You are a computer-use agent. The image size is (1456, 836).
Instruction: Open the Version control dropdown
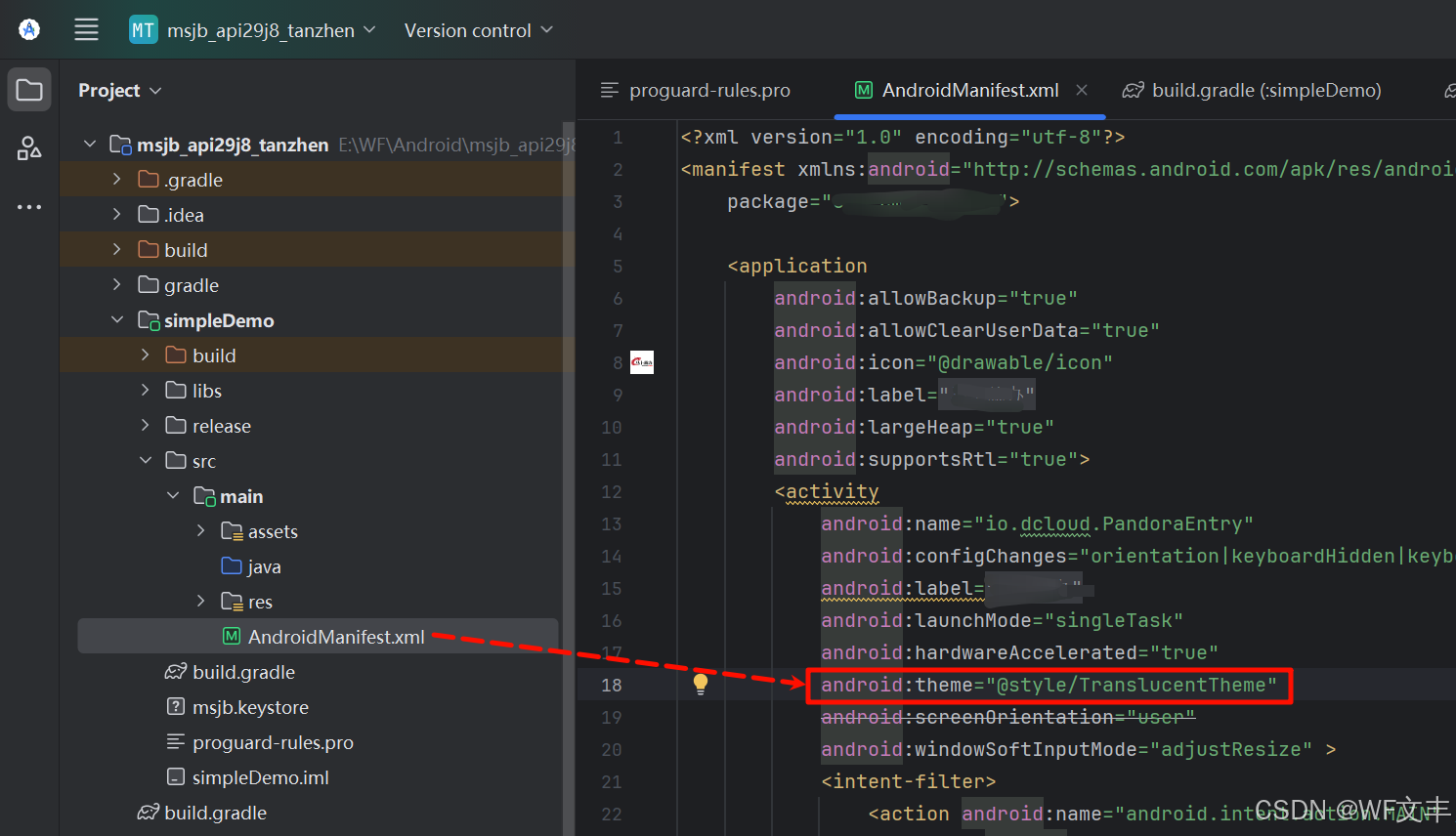tap(479, 30)
